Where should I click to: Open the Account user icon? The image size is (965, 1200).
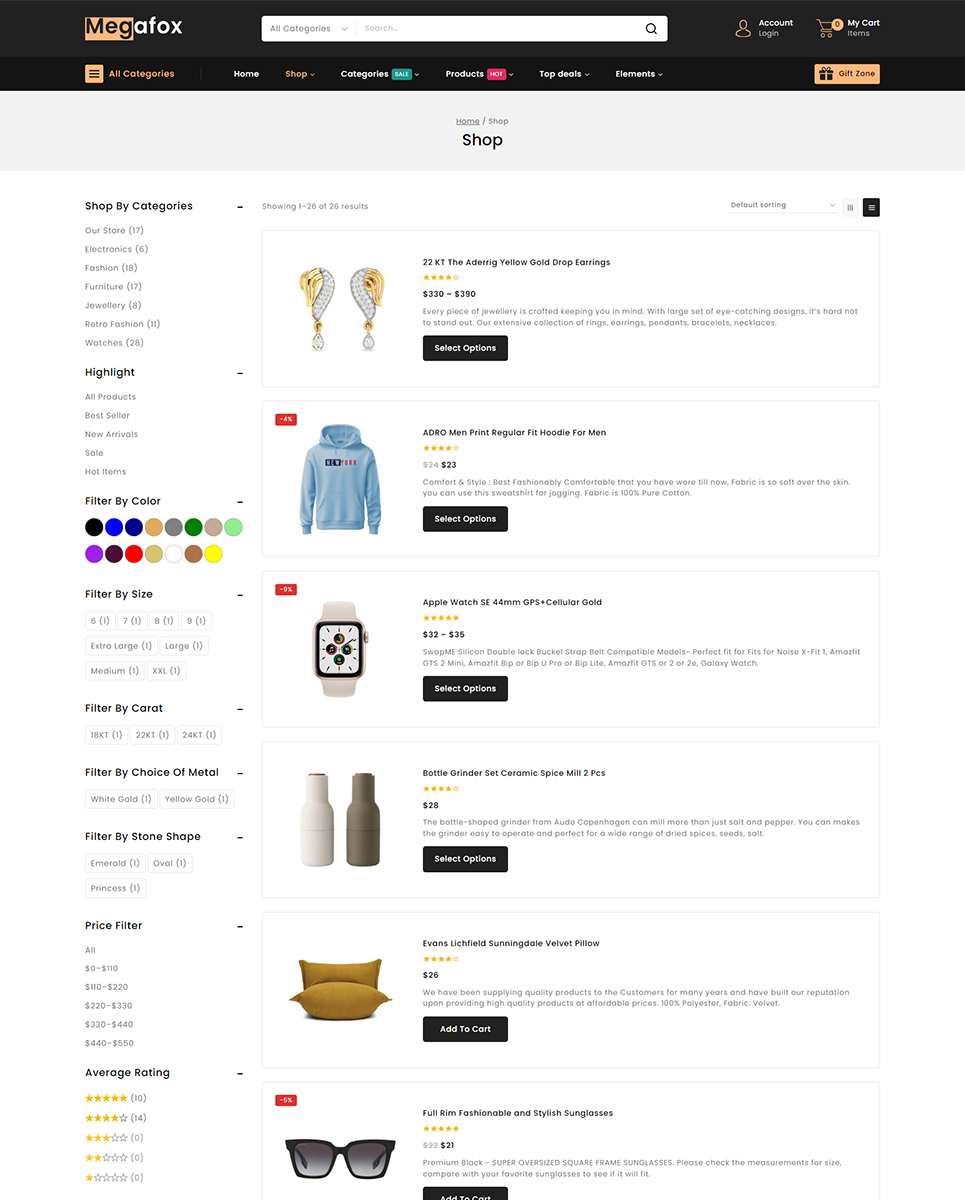pyautogui.click(x=743, y=28)
